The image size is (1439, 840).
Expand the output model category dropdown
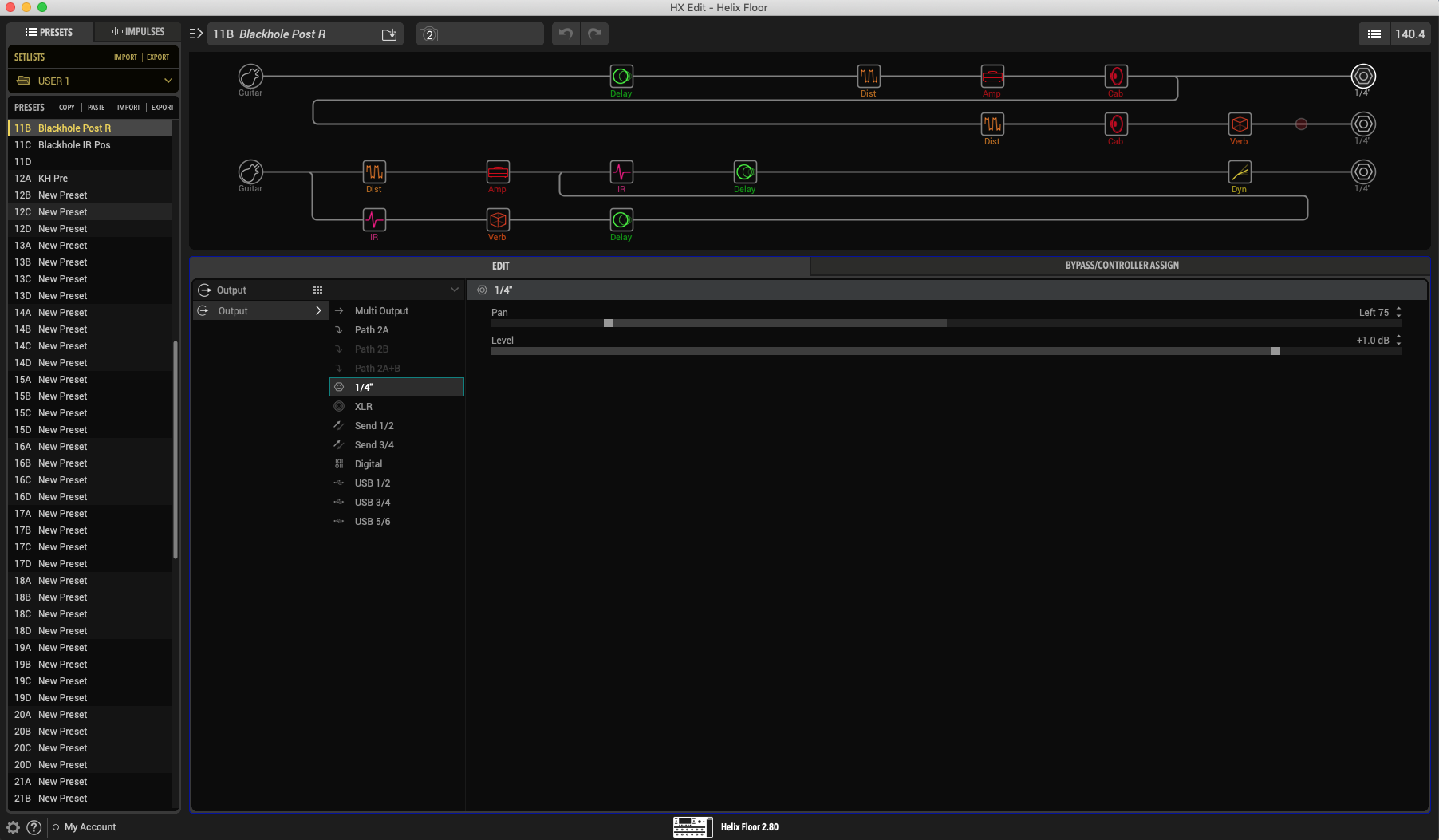point(454,290)
